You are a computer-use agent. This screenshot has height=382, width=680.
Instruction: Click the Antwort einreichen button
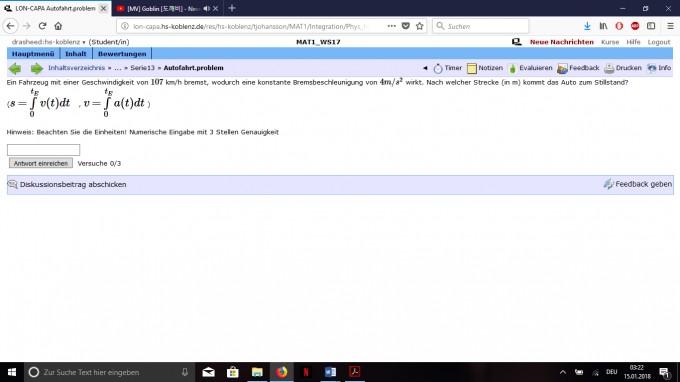[x=41, y=163]
